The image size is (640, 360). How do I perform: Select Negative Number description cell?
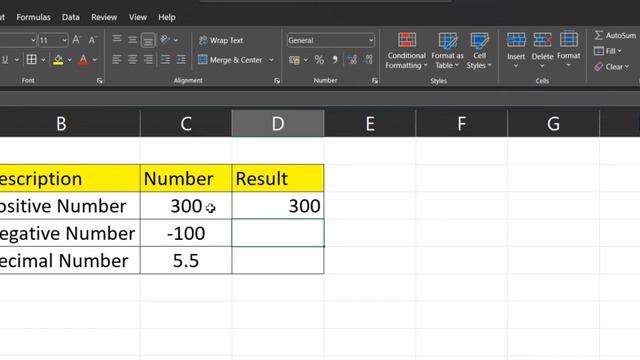coord(70,233)
